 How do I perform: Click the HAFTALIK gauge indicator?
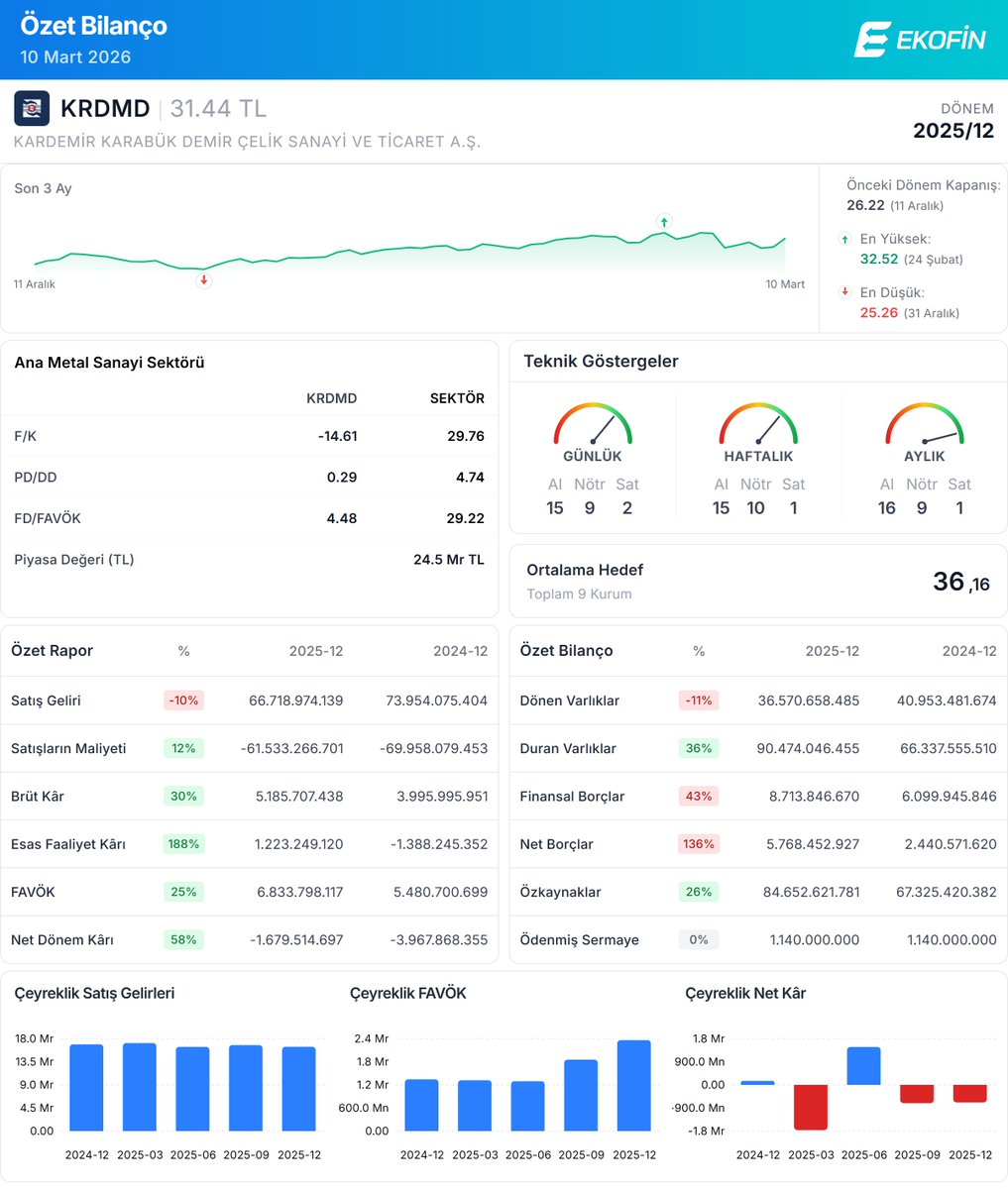coord(758,423)
